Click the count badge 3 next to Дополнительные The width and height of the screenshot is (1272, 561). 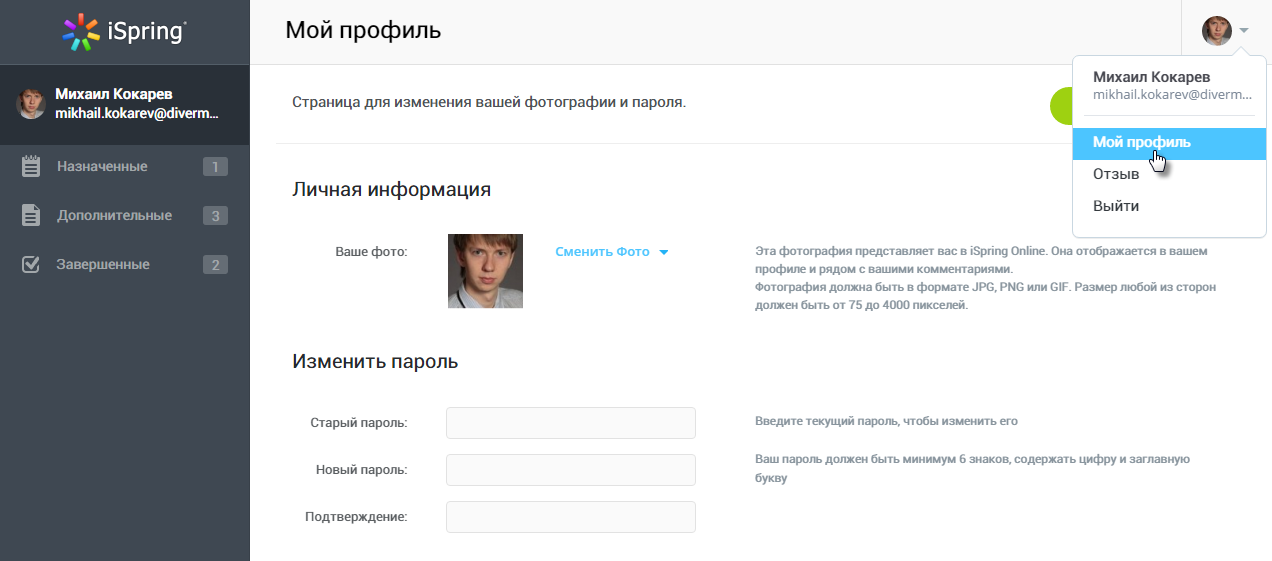point(215,216)
